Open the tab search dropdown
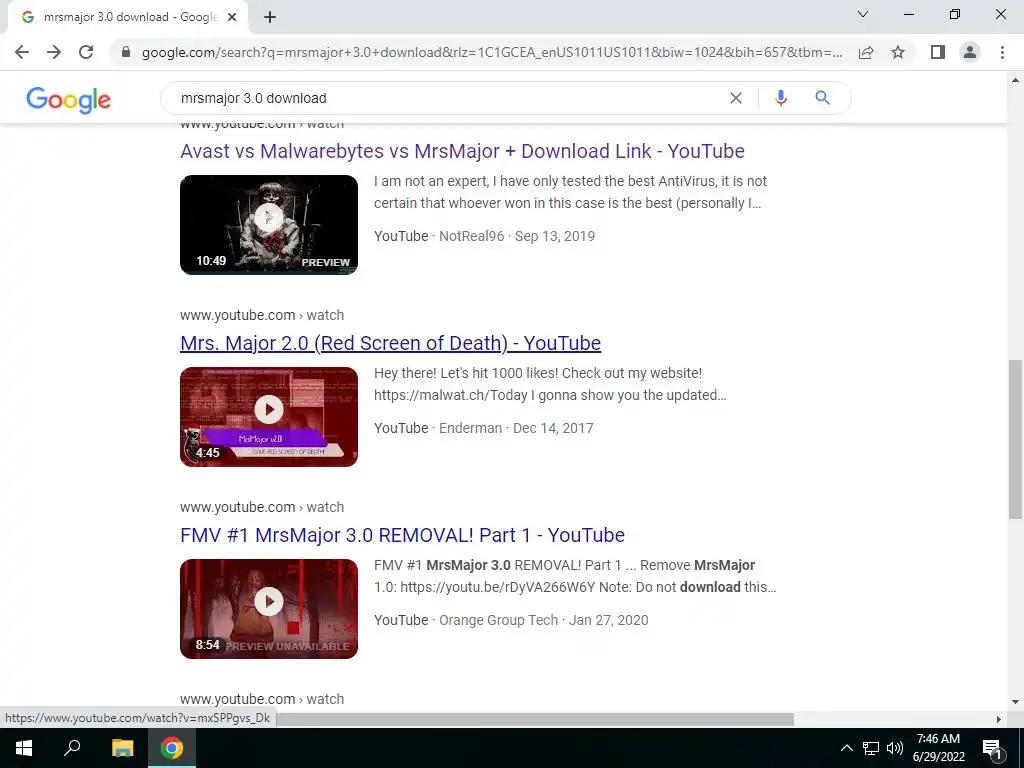 click(x=863, y=14)
